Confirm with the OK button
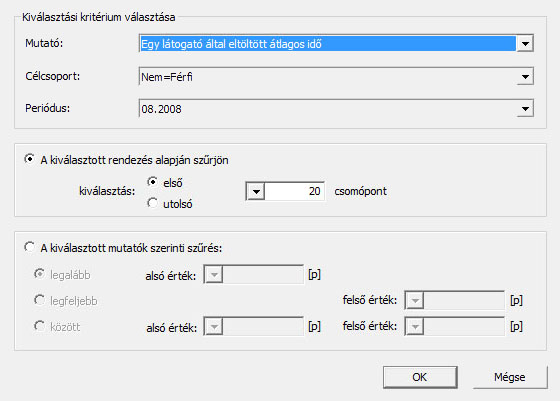560x401 pixels. click(x=420, y=377)
